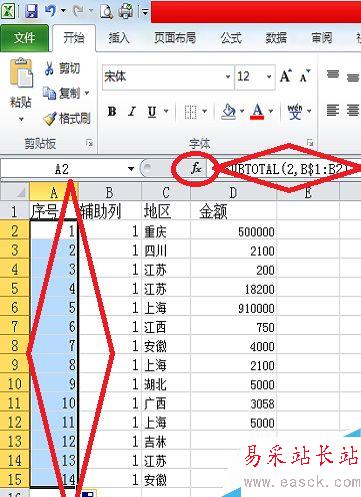Click the 金额 header cell
This screenshot has height=497, width=361.
coord(233,211)
